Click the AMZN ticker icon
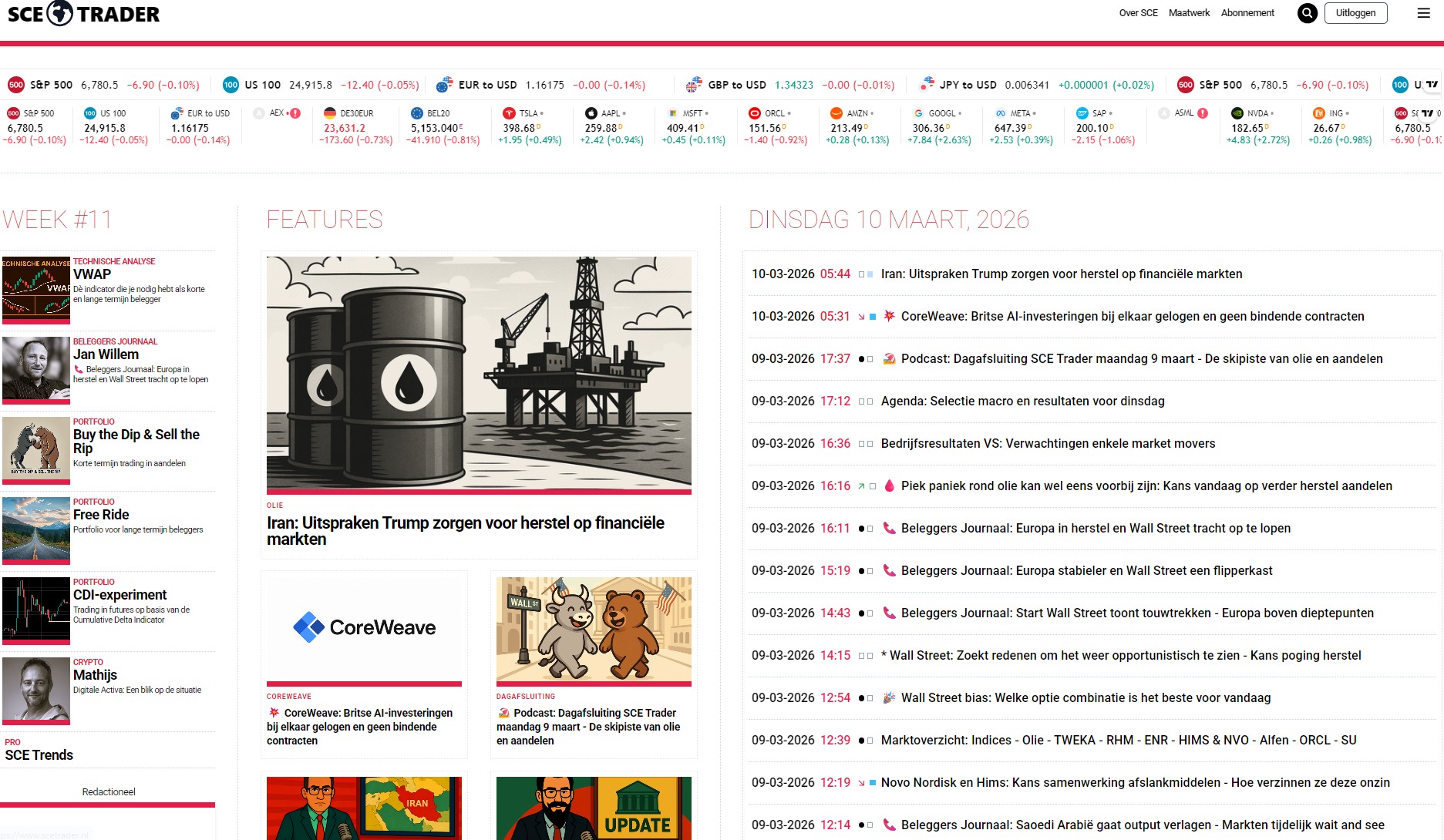1444x840 pixels. click(x=836, y=113)
